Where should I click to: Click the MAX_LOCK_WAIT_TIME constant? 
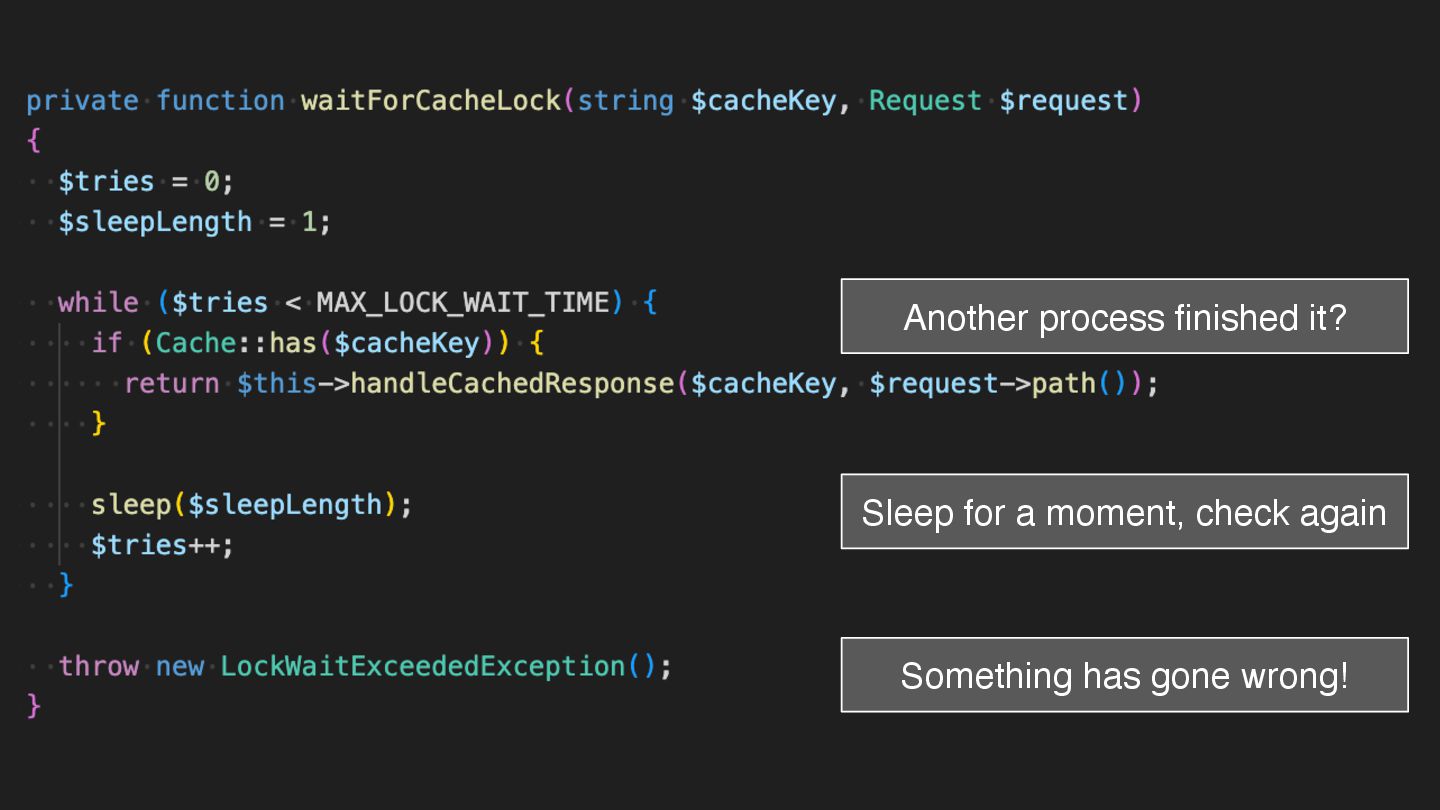463,303
